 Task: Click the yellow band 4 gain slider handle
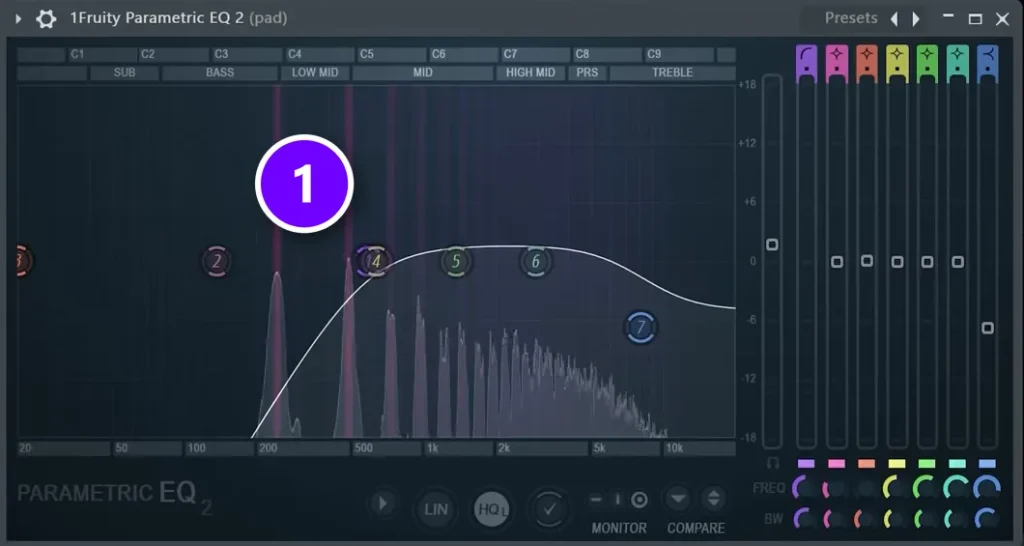tap(897, 262)
